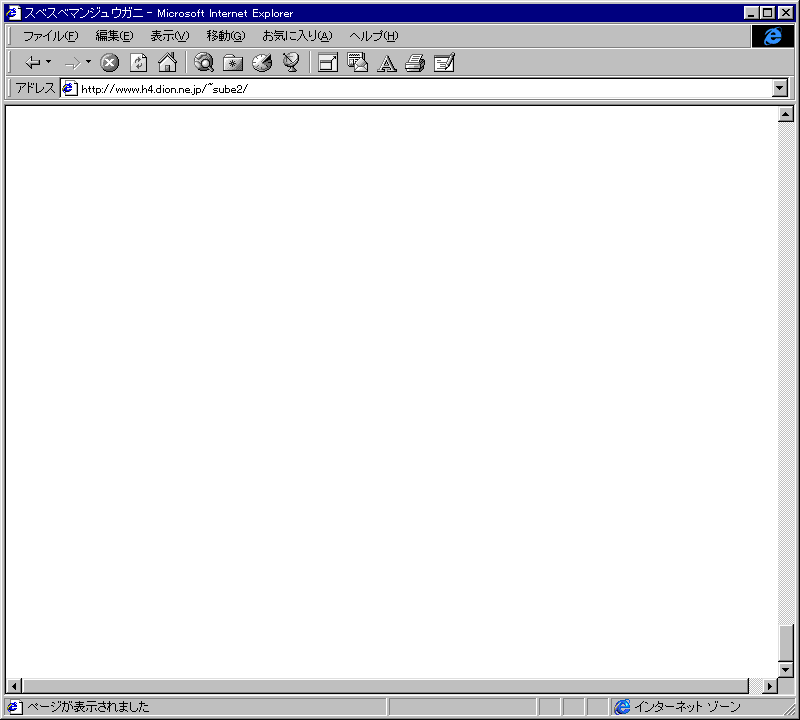
Task: Click the horizontal scrollbar thumb
Action: click(x=385, y=686)
